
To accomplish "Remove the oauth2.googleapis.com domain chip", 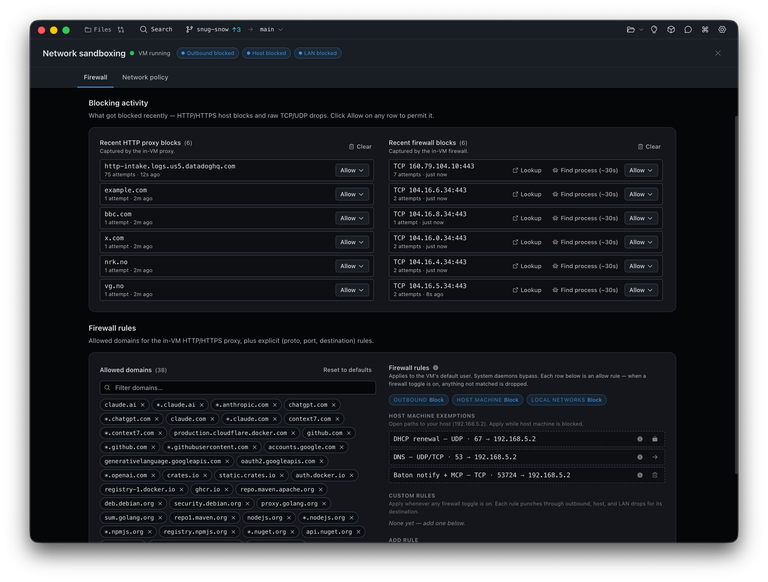I will (321, 462).
